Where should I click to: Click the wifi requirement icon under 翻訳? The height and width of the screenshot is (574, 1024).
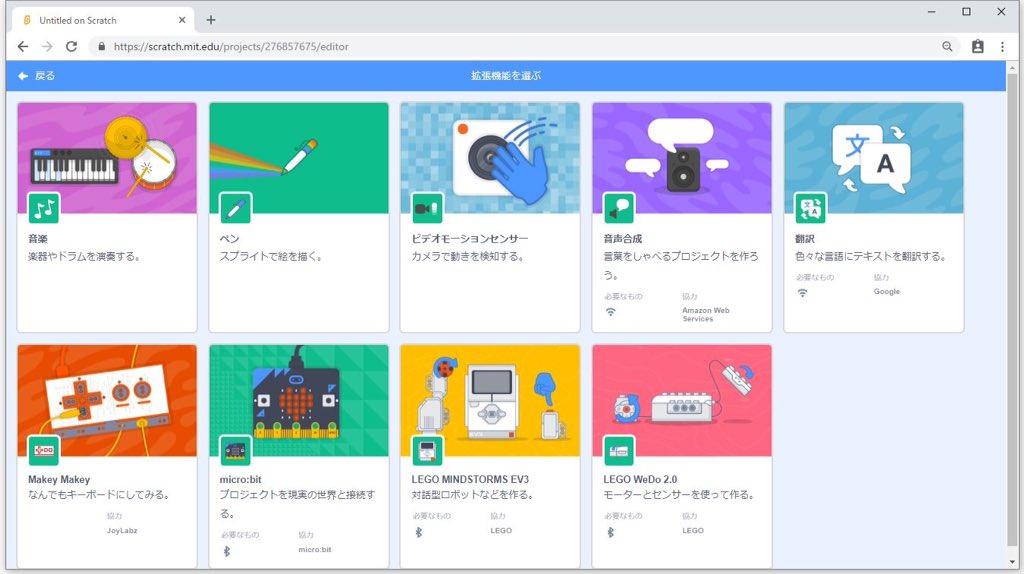click(803, 293)
